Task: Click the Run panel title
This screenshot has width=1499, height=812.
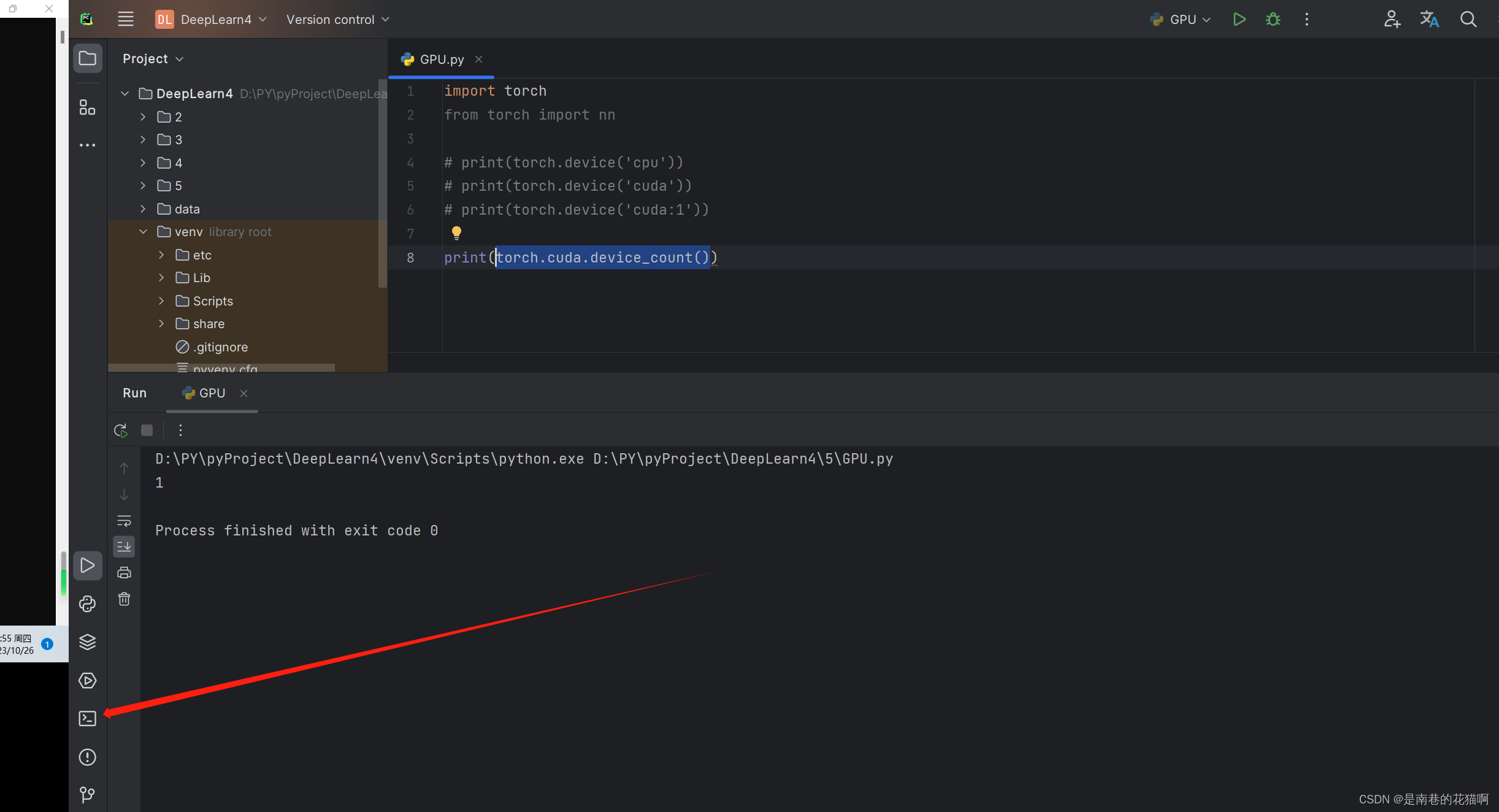Action: pos(134,393)
